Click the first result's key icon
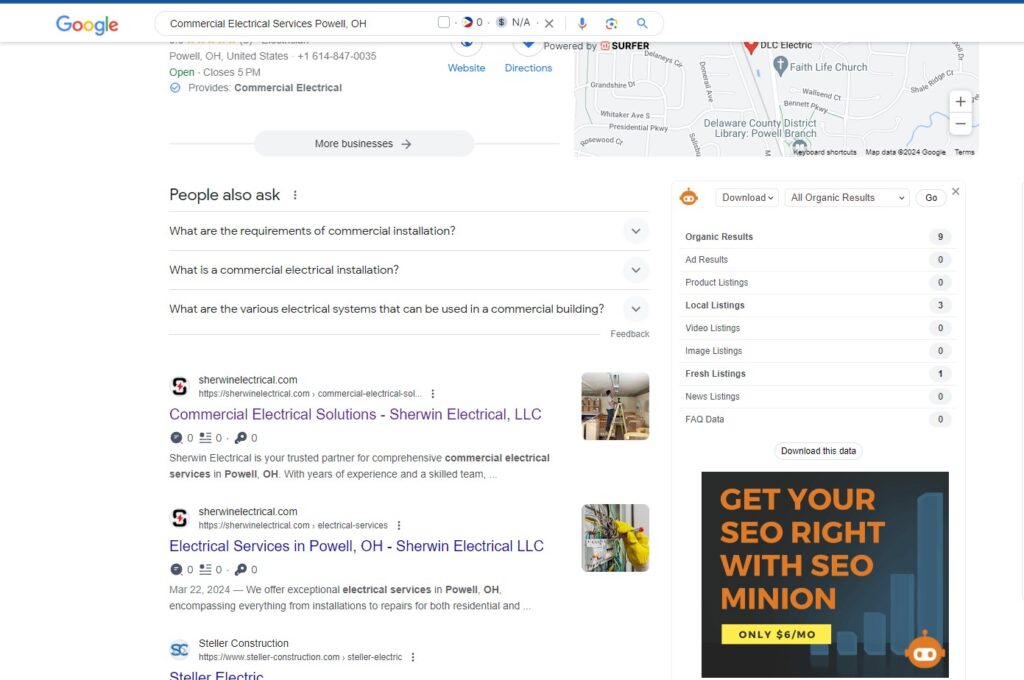The width and height of the screenshot is (1024, 680). 240,438
